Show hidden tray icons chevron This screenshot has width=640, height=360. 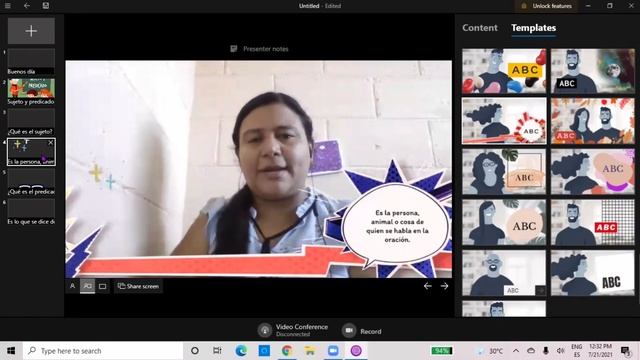tap(516, 351)
